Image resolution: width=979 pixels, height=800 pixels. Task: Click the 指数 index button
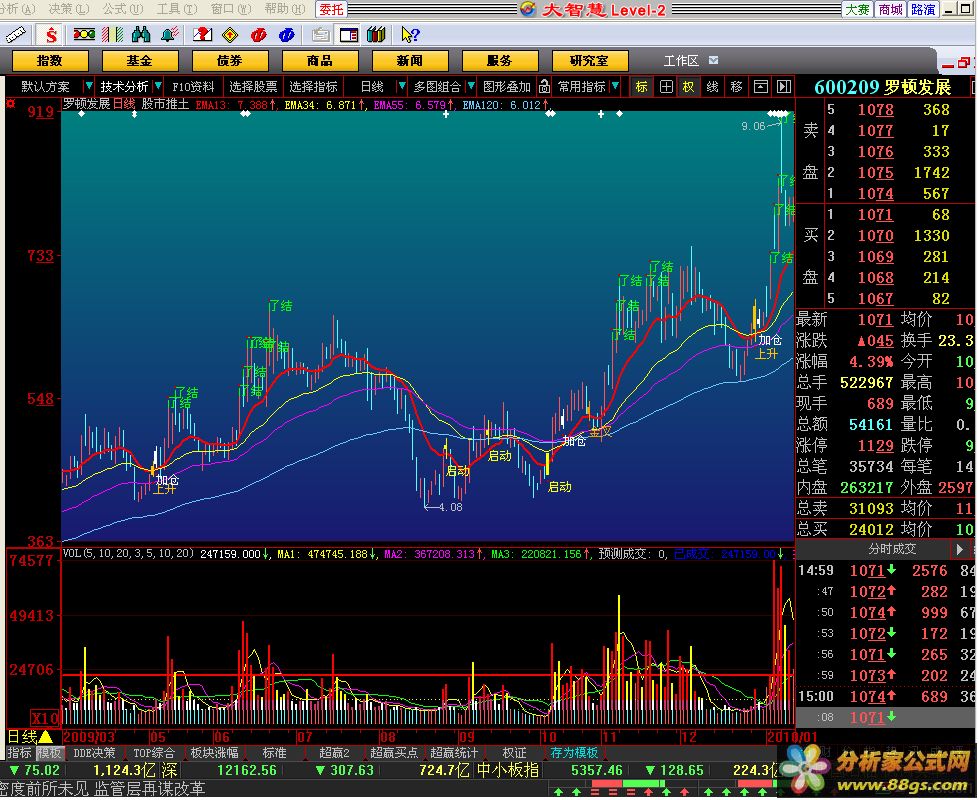click(50, 61)
